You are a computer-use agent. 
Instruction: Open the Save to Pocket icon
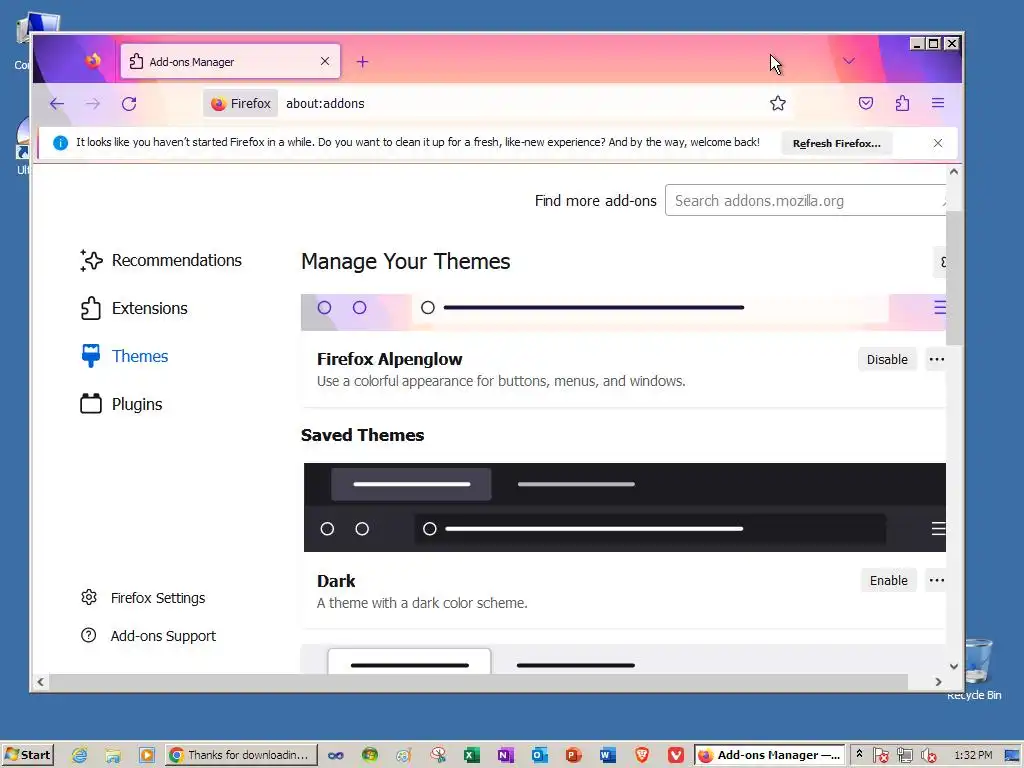(866, 103)
